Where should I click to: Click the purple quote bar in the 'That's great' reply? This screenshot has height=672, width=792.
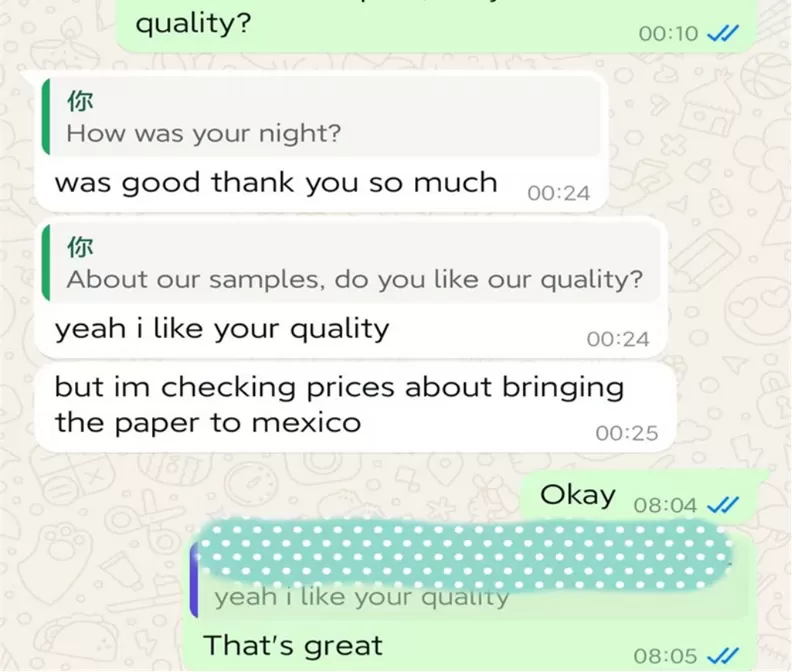tap(193, 580)
